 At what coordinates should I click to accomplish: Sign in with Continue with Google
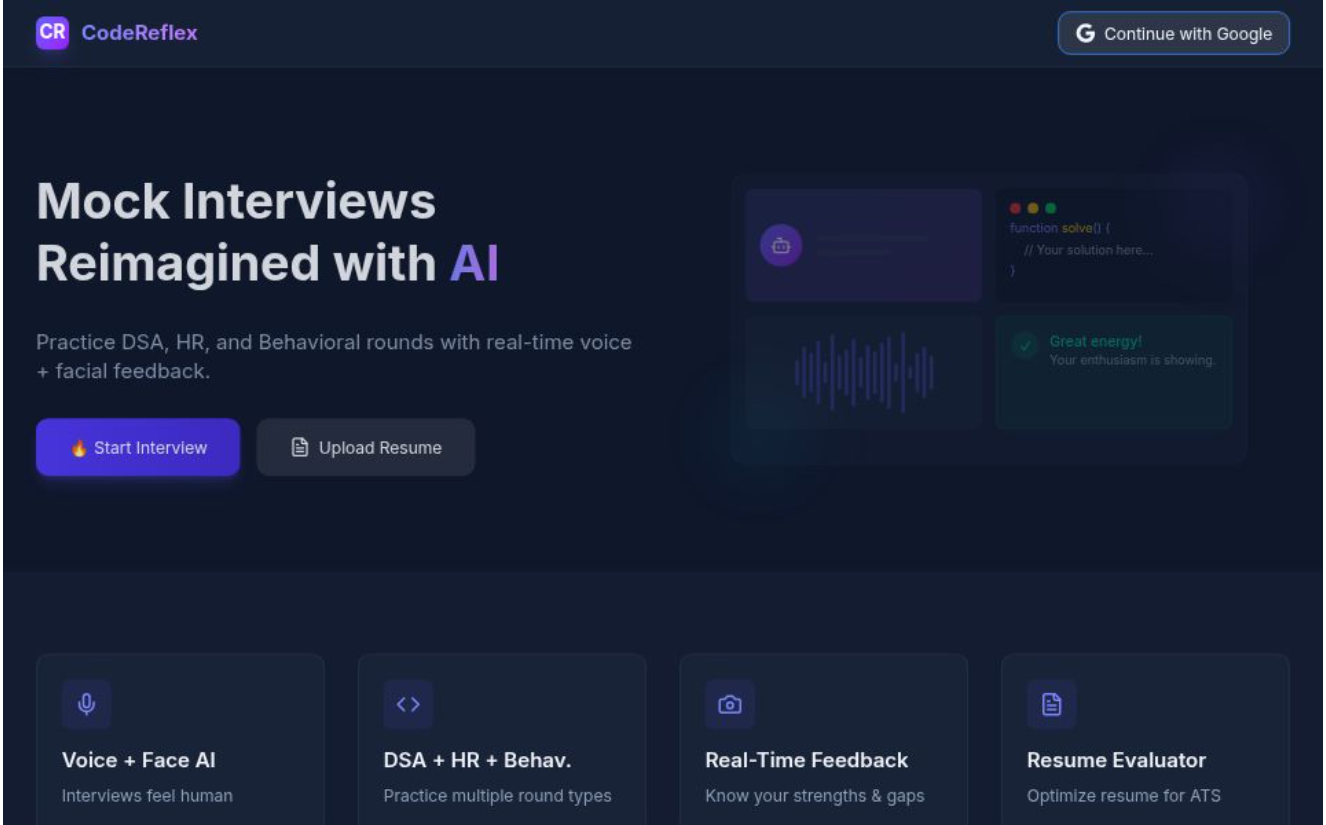(x=1173, y=33)
